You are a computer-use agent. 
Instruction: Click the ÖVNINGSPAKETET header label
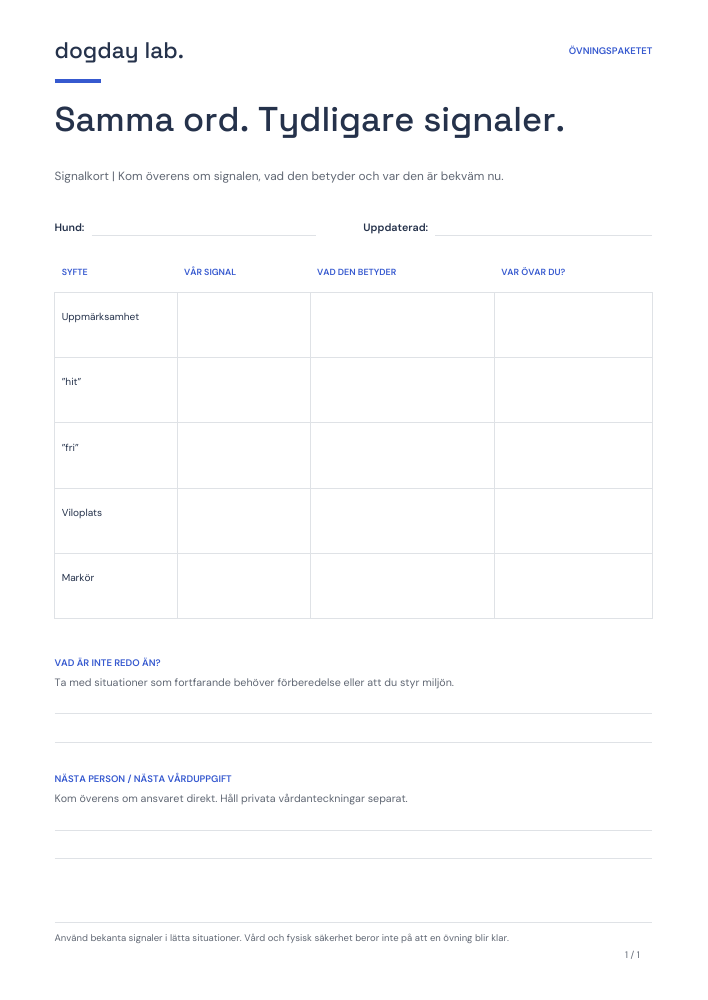610,50
